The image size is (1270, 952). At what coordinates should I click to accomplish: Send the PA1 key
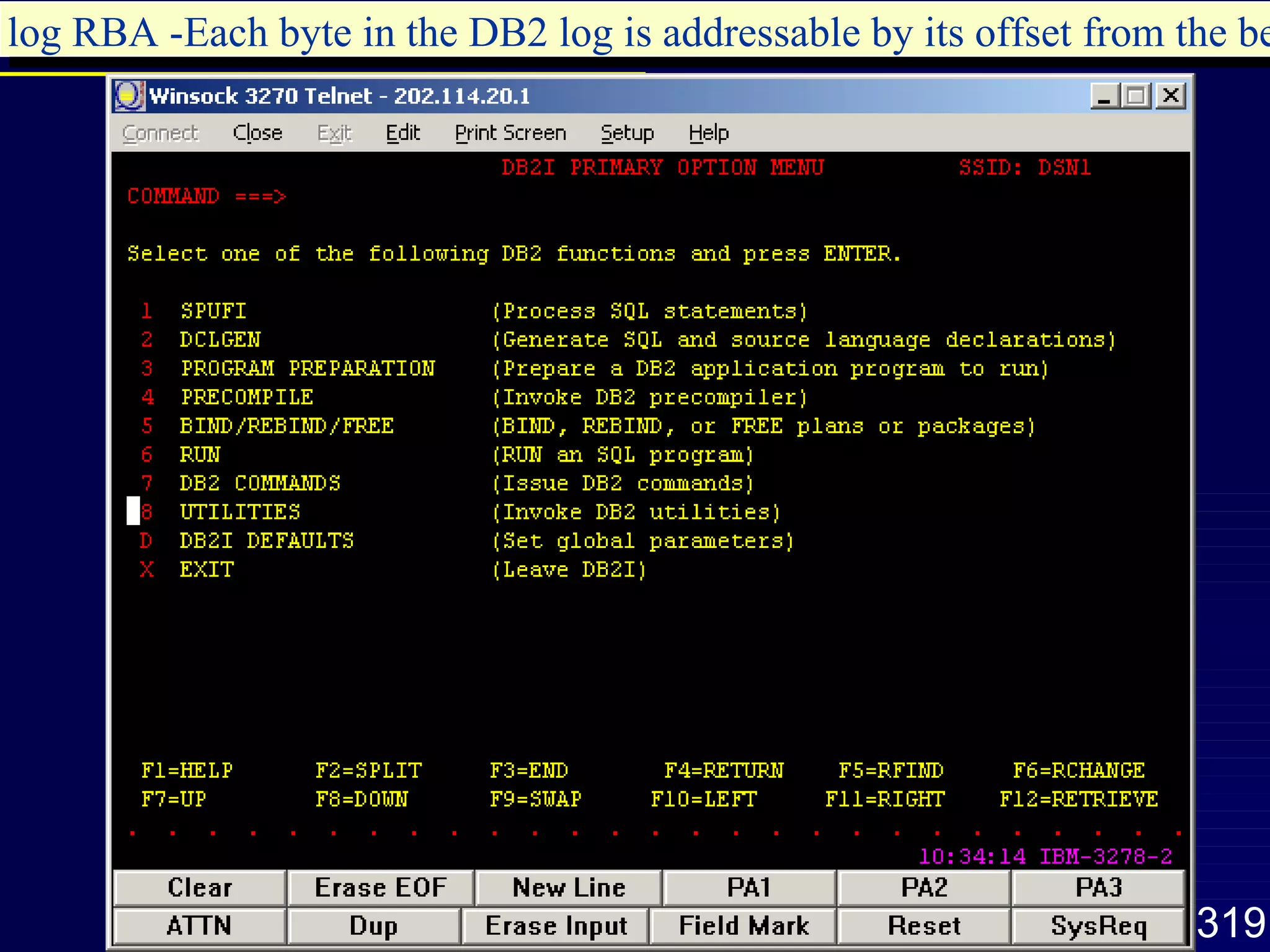[x=749, y=888]
